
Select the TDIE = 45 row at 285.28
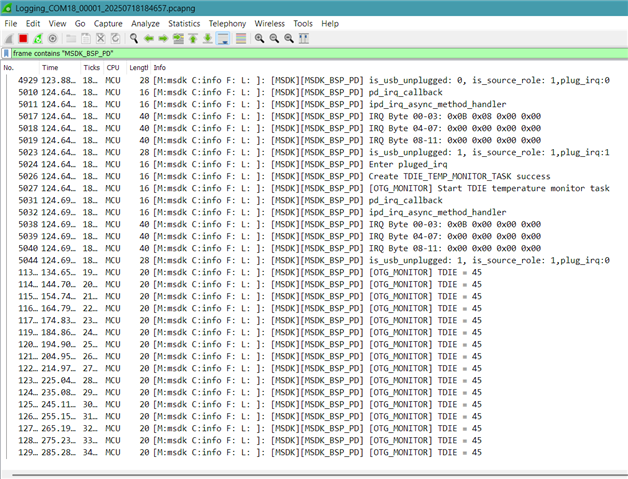(x=314, y=453)
